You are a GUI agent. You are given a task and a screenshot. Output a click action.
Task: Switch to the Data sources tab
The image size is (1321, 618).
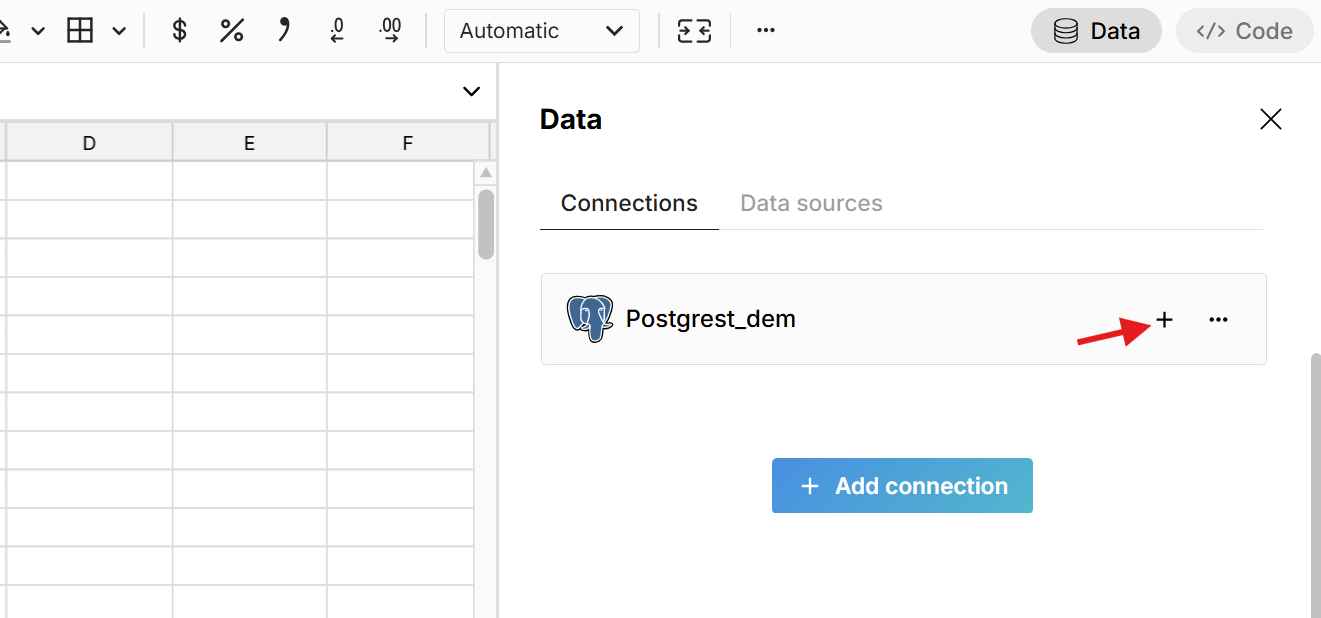[x=811, y=204]
